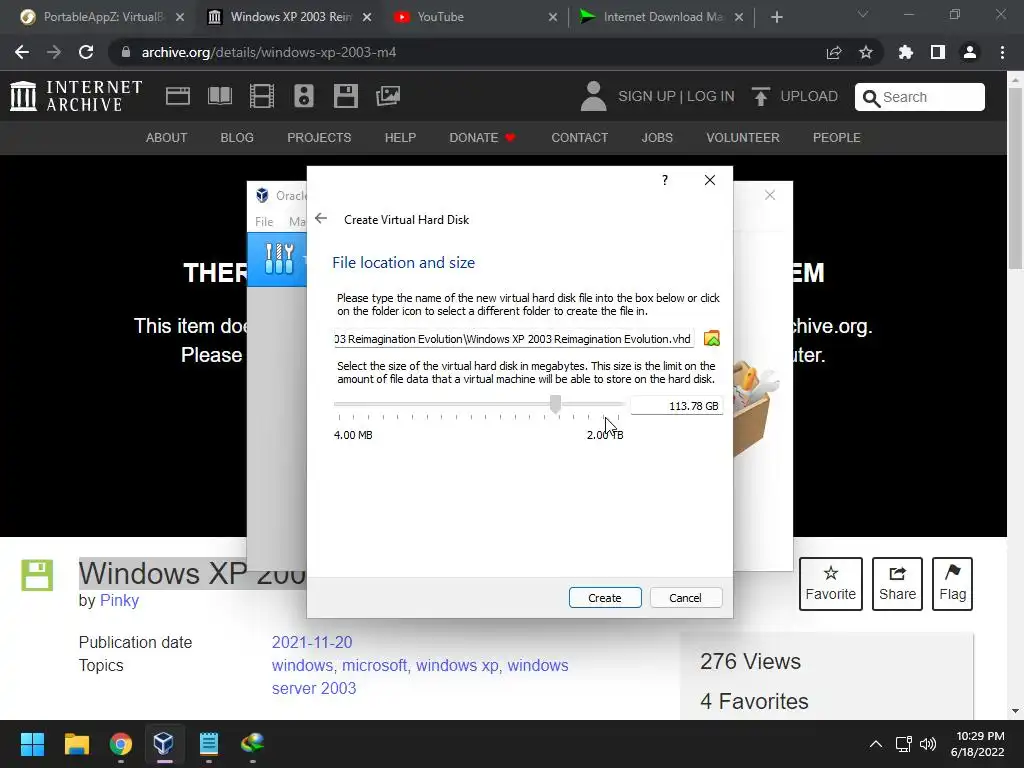The height and width of the screenshot is (768, 1024).
Task: Switch to the YouTube tab
Action: point(473,17)
